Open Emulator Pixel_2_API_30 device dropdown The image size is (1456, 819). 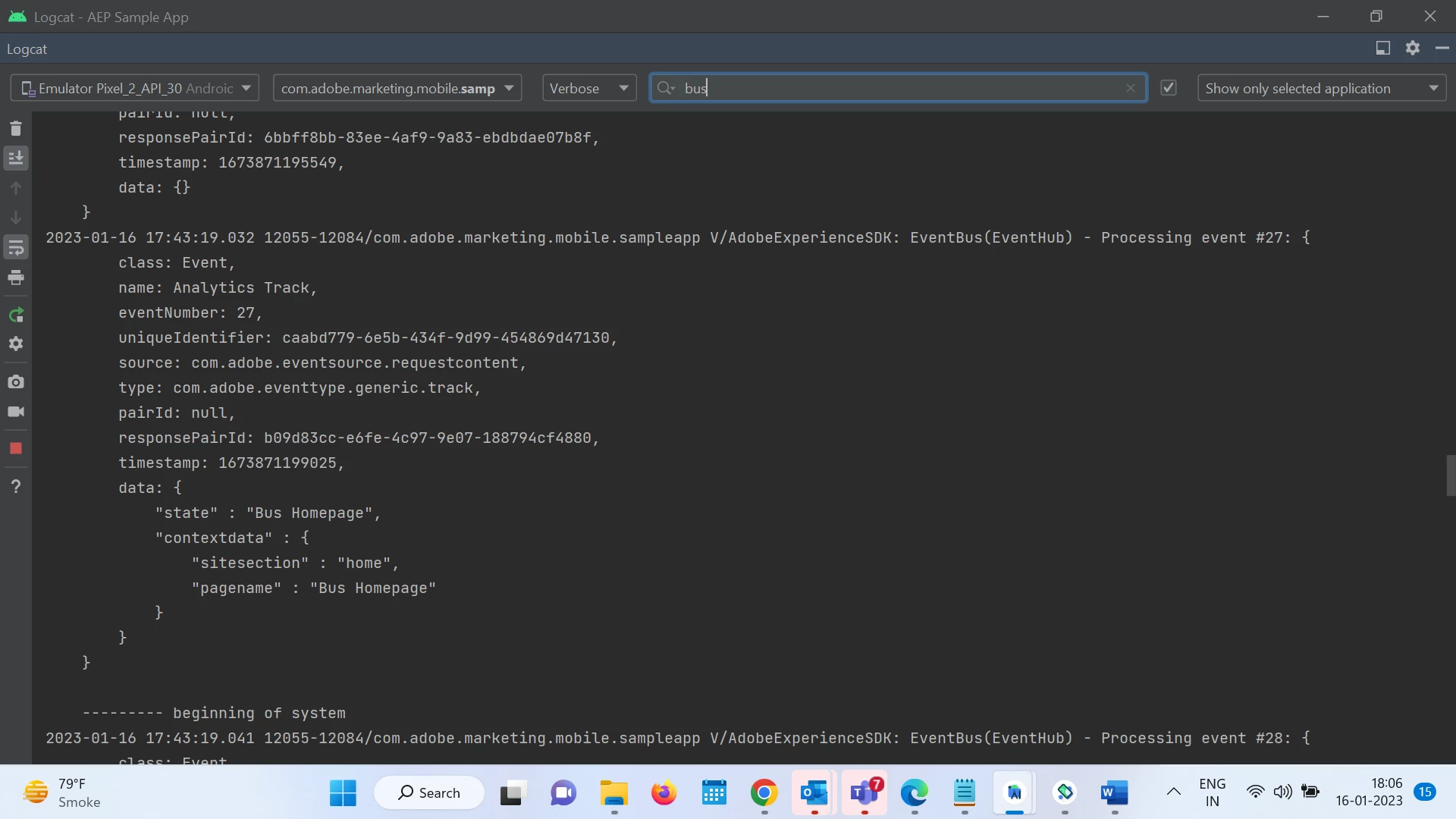pyautogui.click(x=135, y=88)
